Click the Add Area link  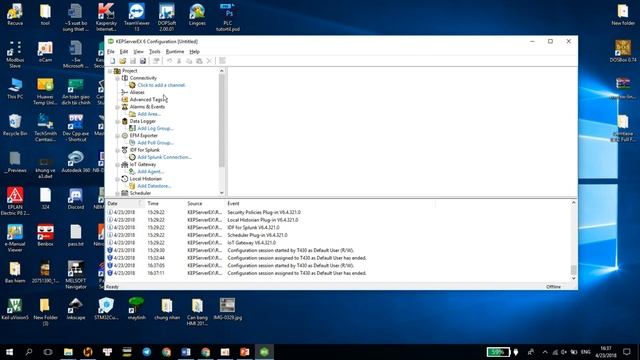[x=149, y=114]
